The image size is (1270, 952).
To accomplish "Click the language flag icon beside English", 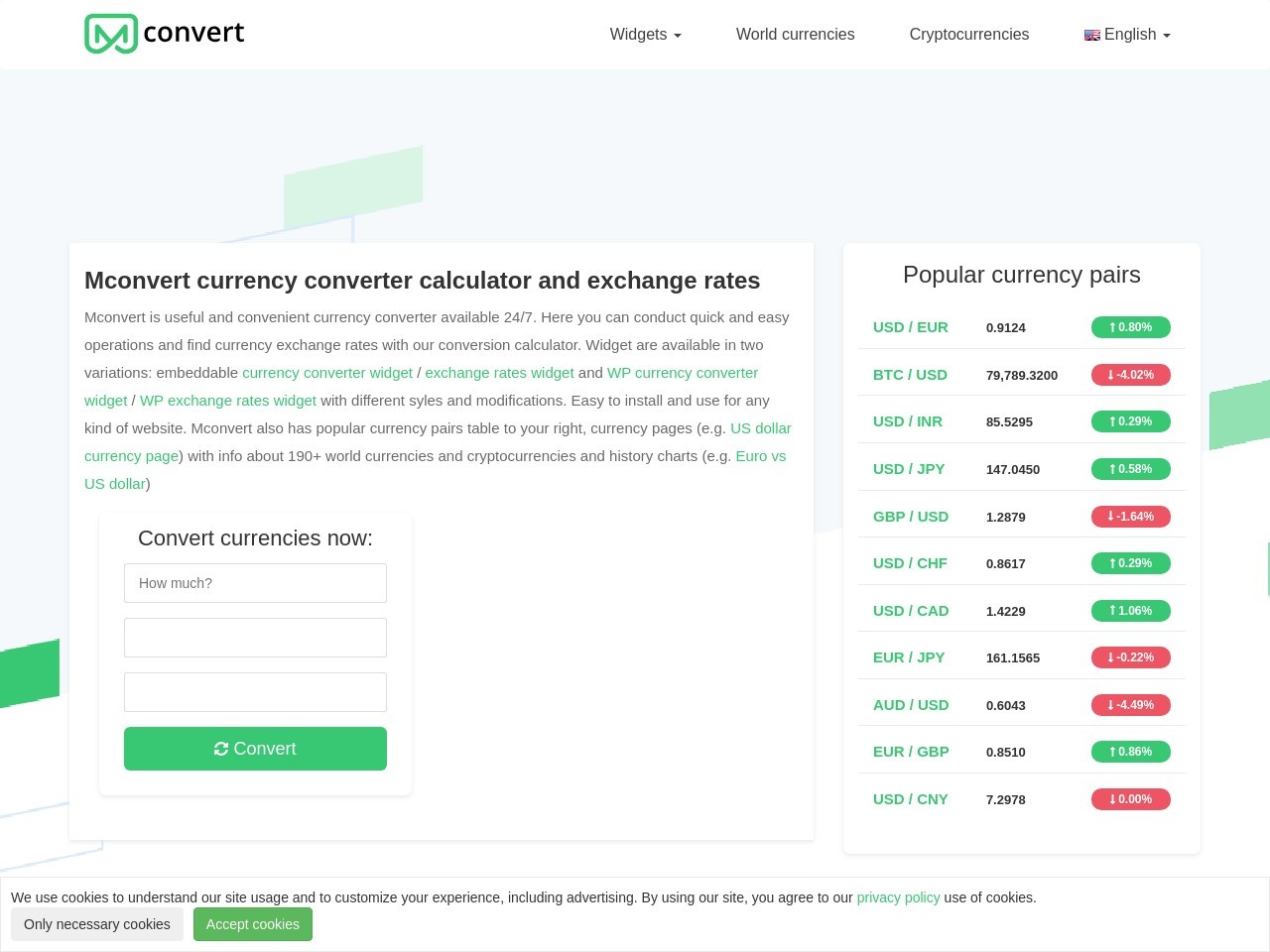I will coord(1092,36).
